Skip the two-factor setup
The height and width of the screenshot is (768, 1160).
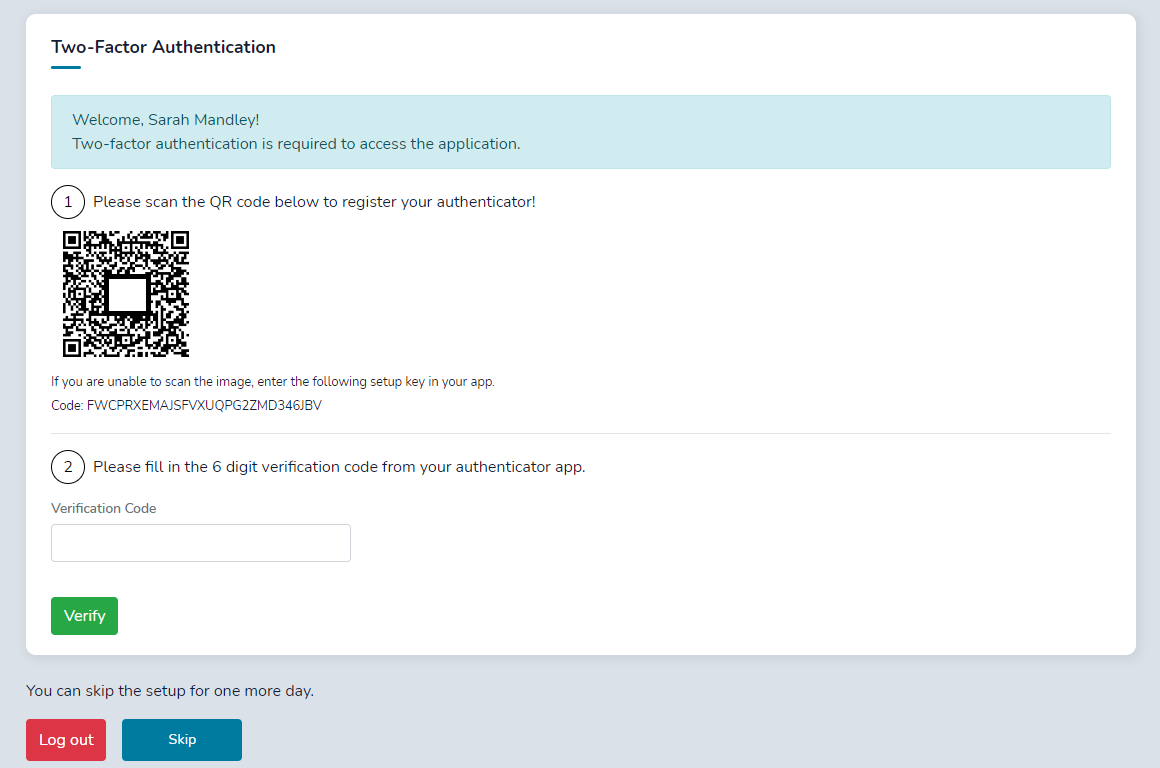(182, 740)
